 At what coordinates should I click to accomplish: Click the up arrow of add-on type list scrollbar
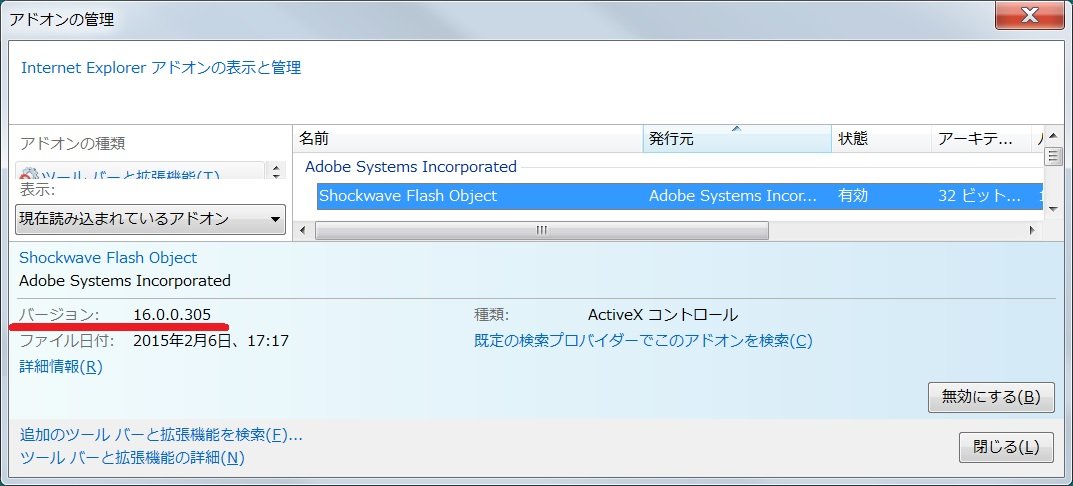coord(276,166)
